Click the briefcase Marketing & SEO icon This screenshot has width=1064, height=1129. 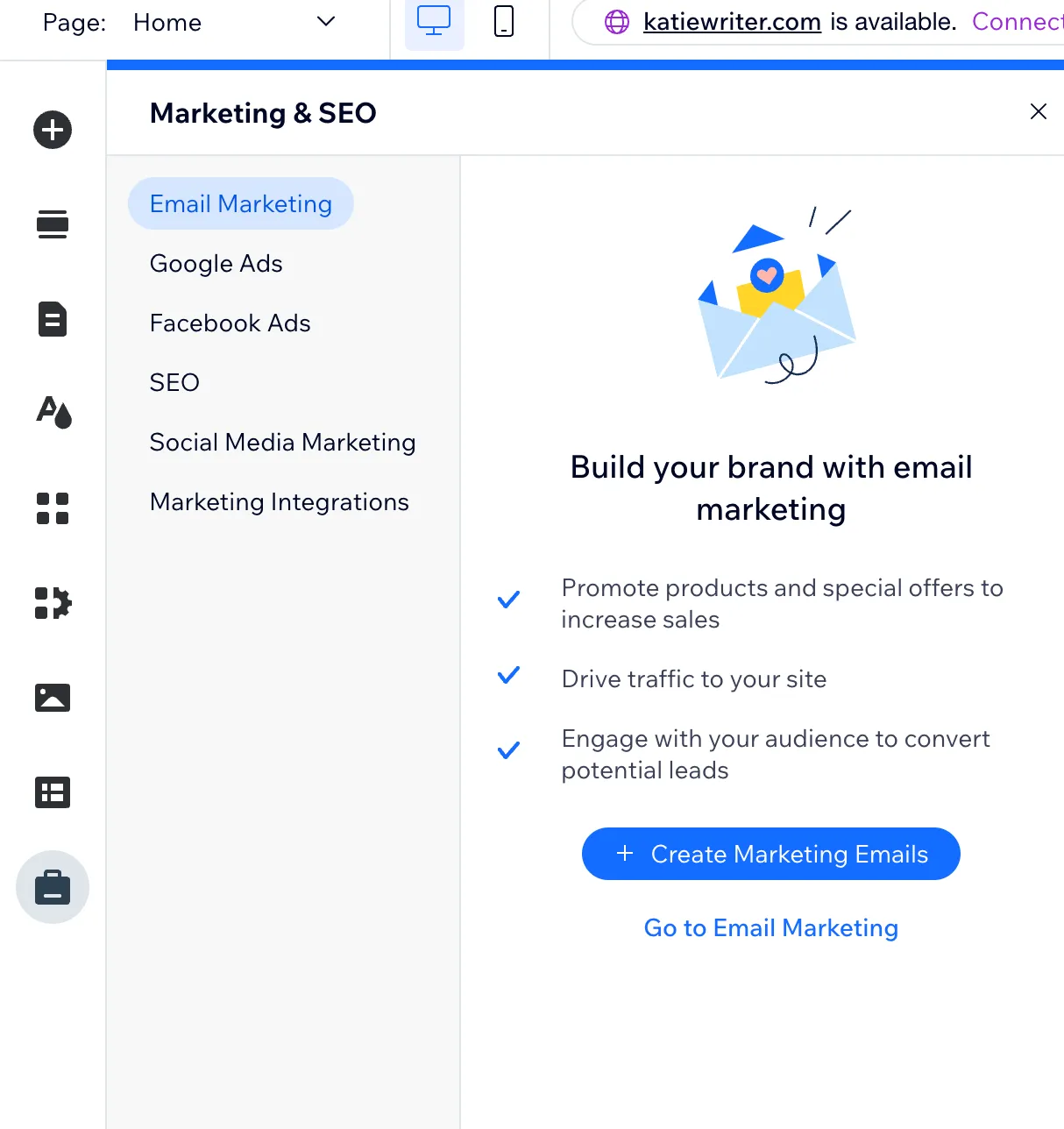pyautogui.click(x=53, y=887)
